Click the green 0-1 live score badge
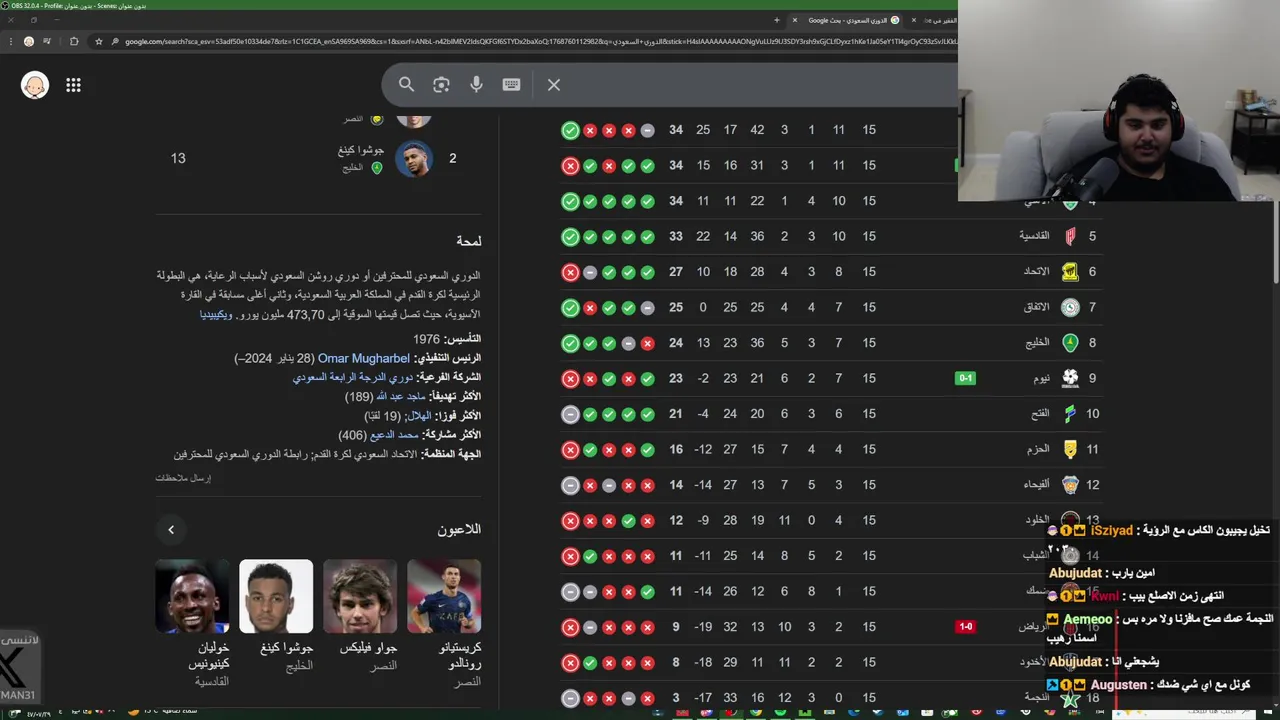1280x720 pixels. pyautogui.click(x=965, y=378)
